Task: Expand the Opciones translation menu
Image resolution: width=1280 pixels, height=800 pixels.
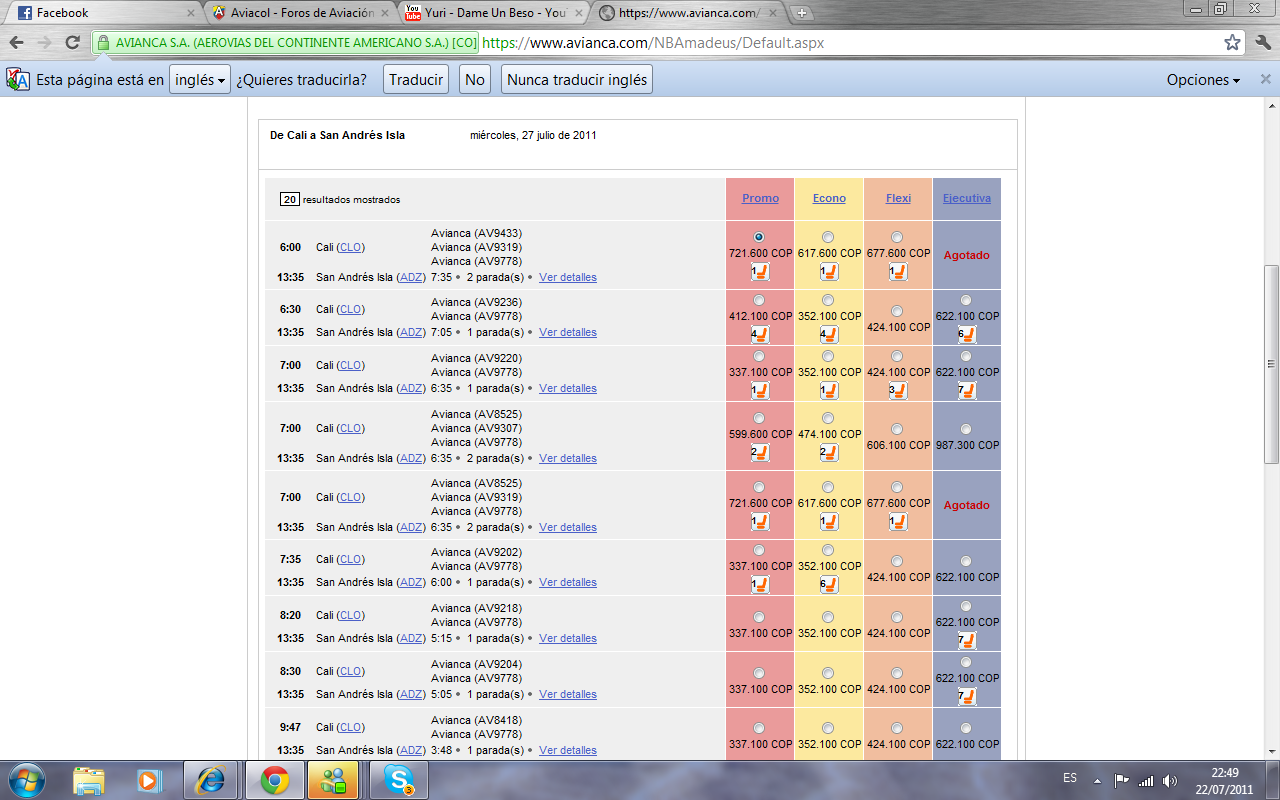Action: click(1203, 80)
